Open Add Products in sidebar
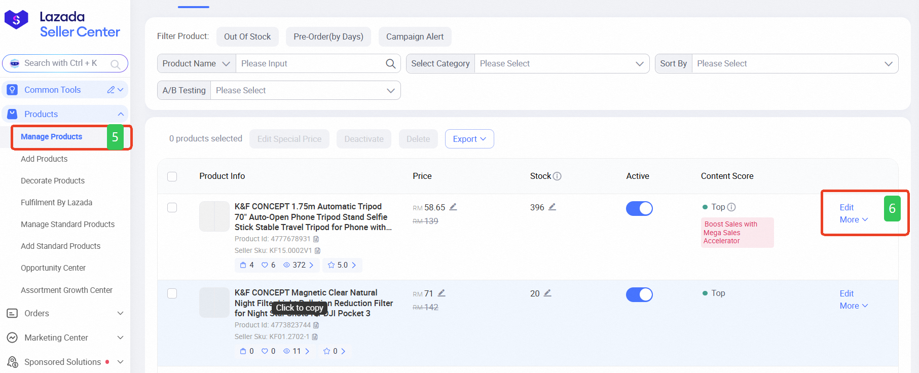 [44, 159]
